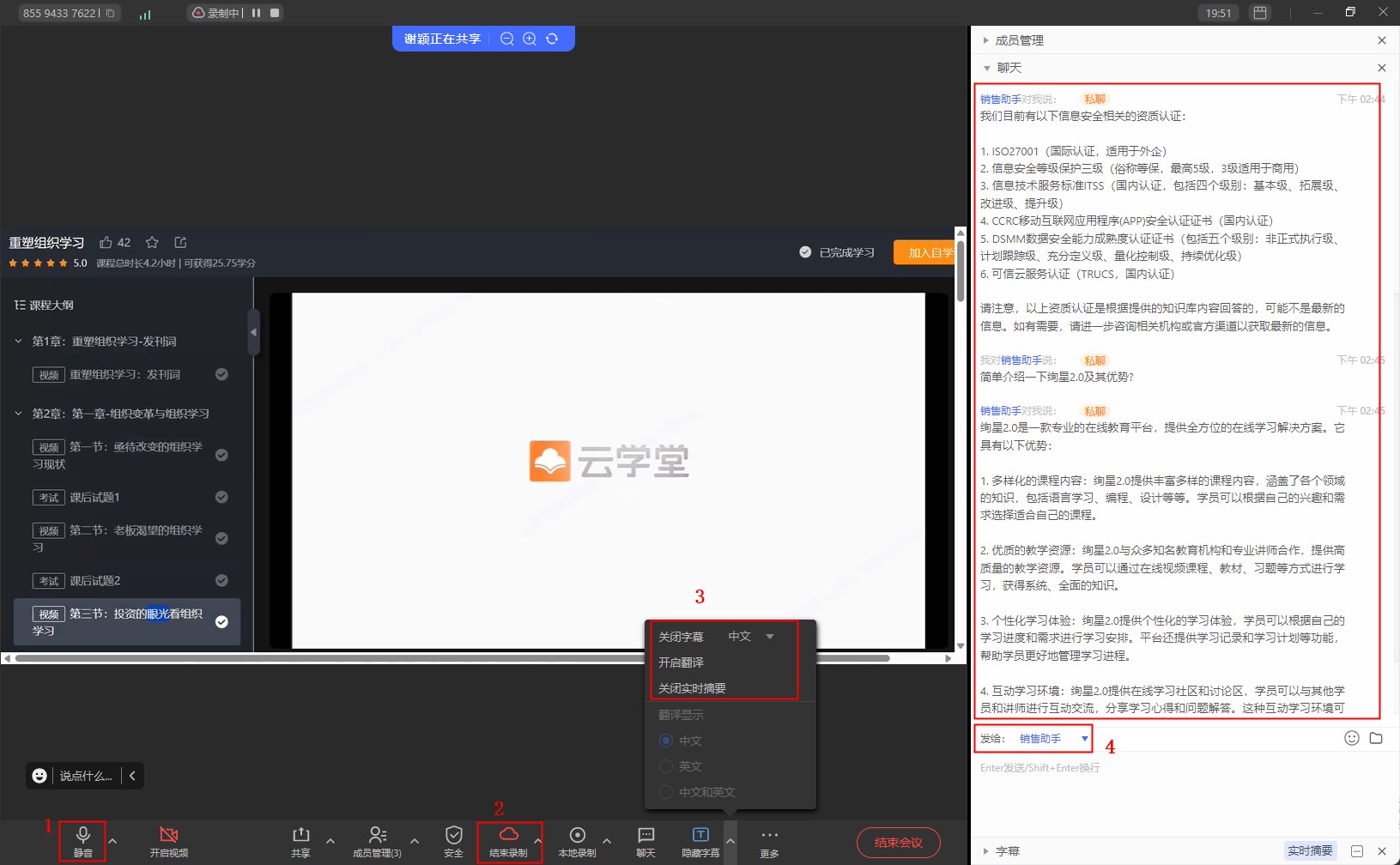Stop recording with top bar square icon
The image size is (1400, 865).
tap(275, 13)
